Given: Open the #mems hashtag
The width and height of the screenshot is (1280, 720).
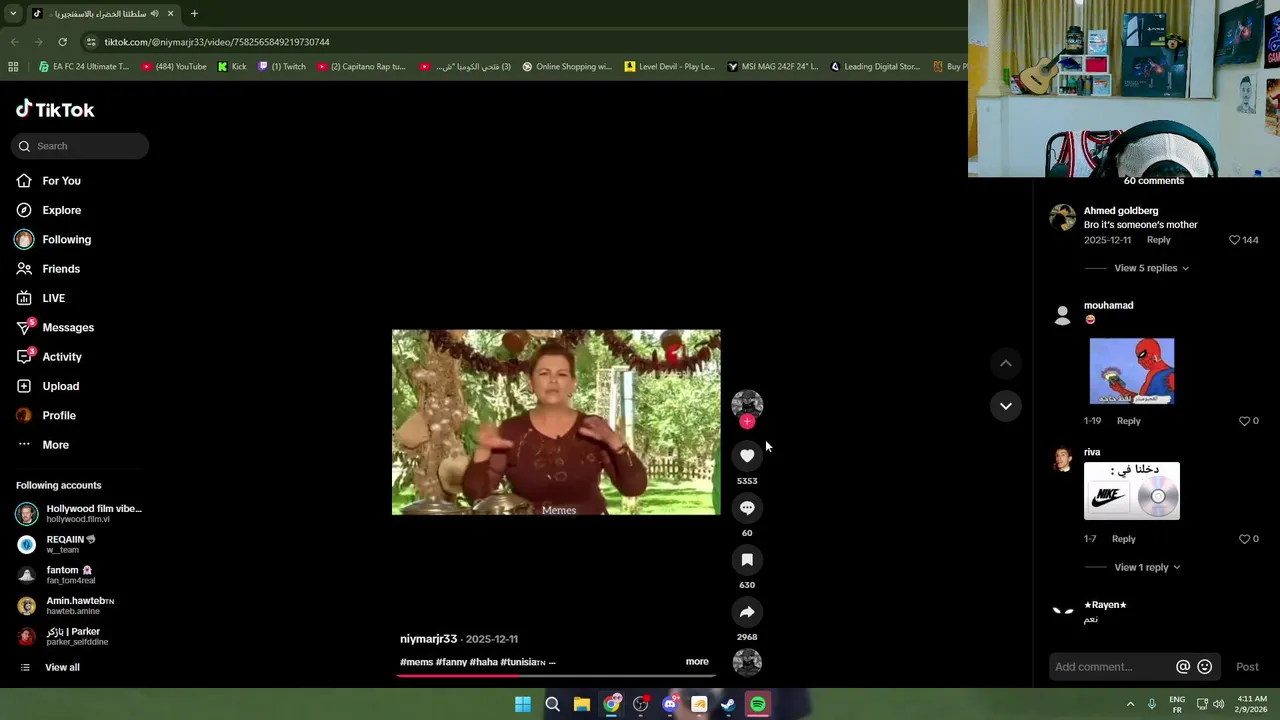Looking at the screenshot, I should (416, 662).
